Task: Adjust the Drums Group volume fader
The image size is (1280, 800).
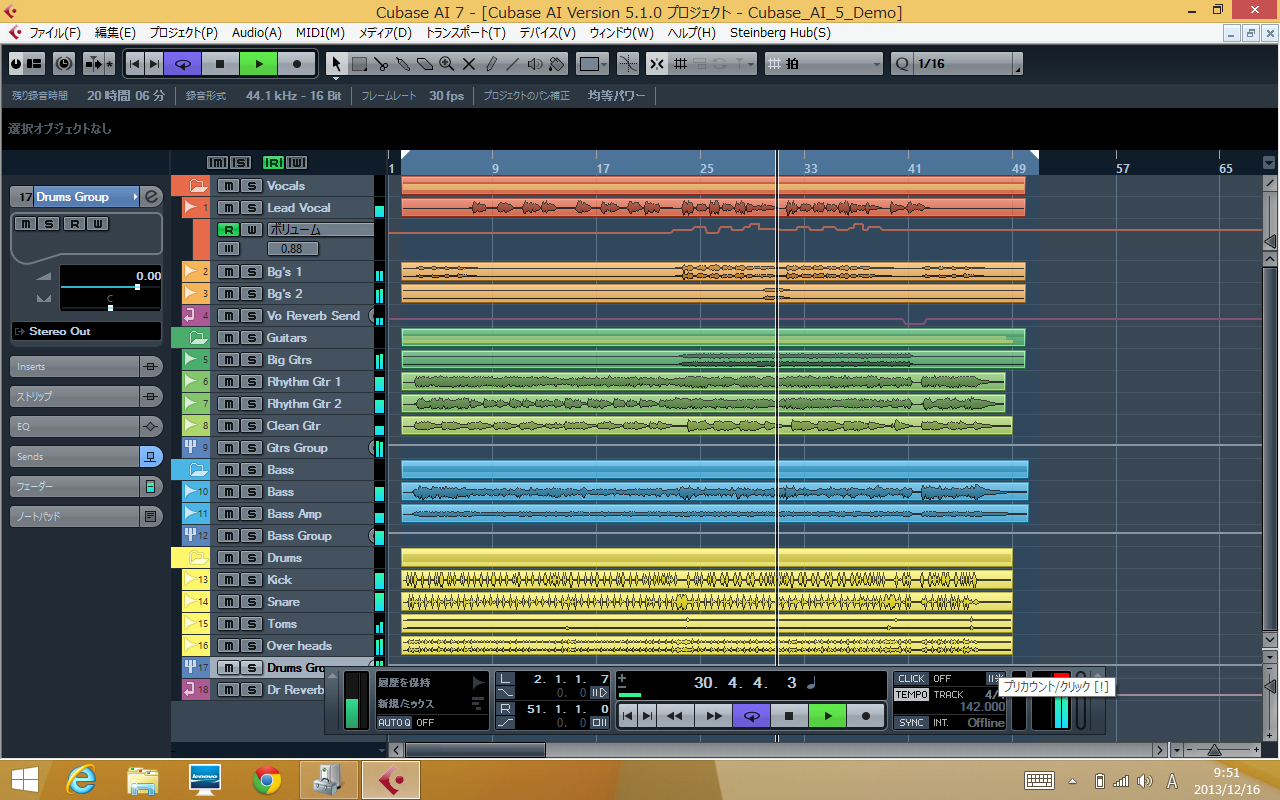Action: click(x=137, y=286)
